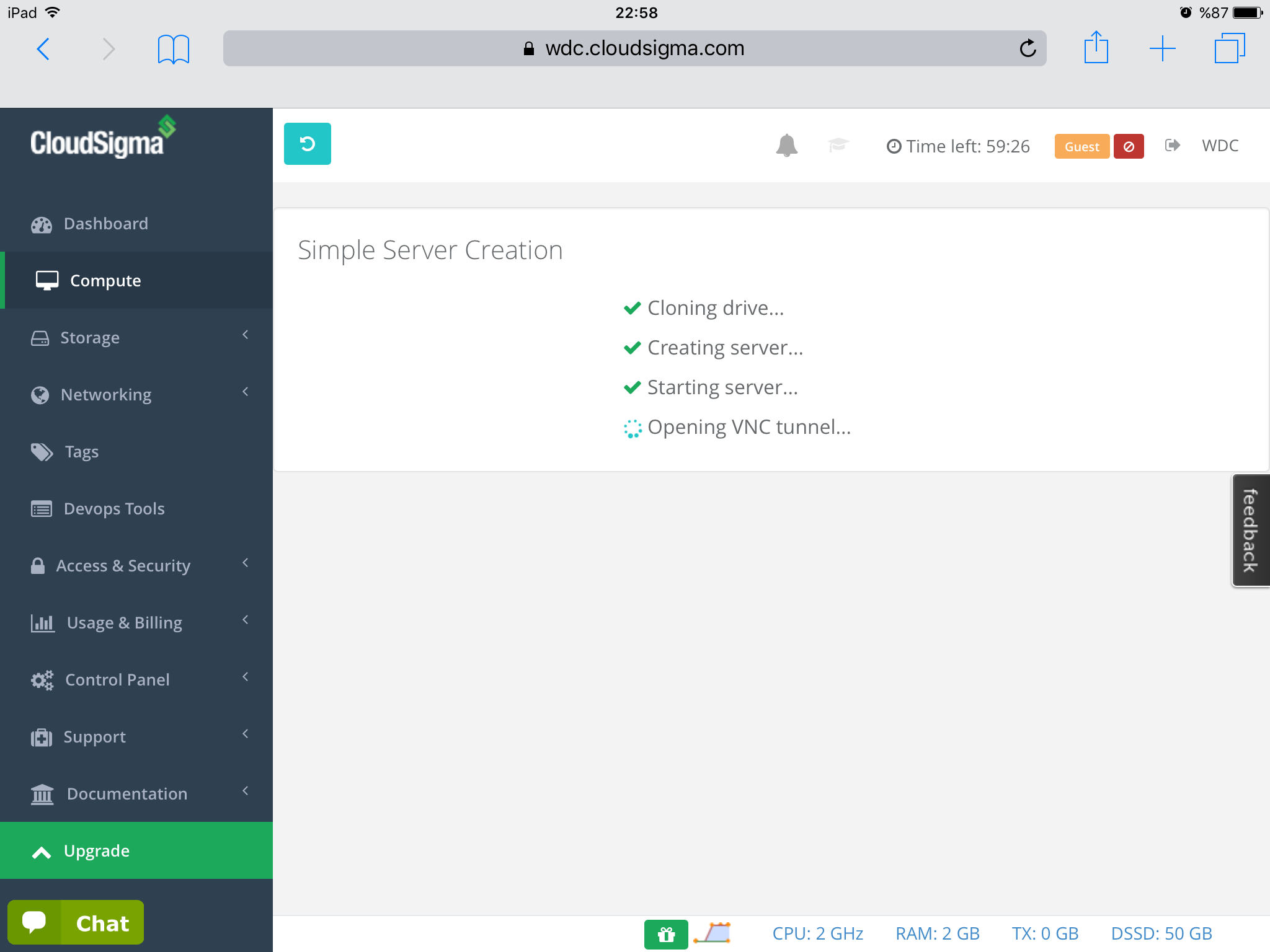Viewport: 1270px width, 952px height.
Task: Click the Devops Tools list icon
Action: click(x=42, y=509)
